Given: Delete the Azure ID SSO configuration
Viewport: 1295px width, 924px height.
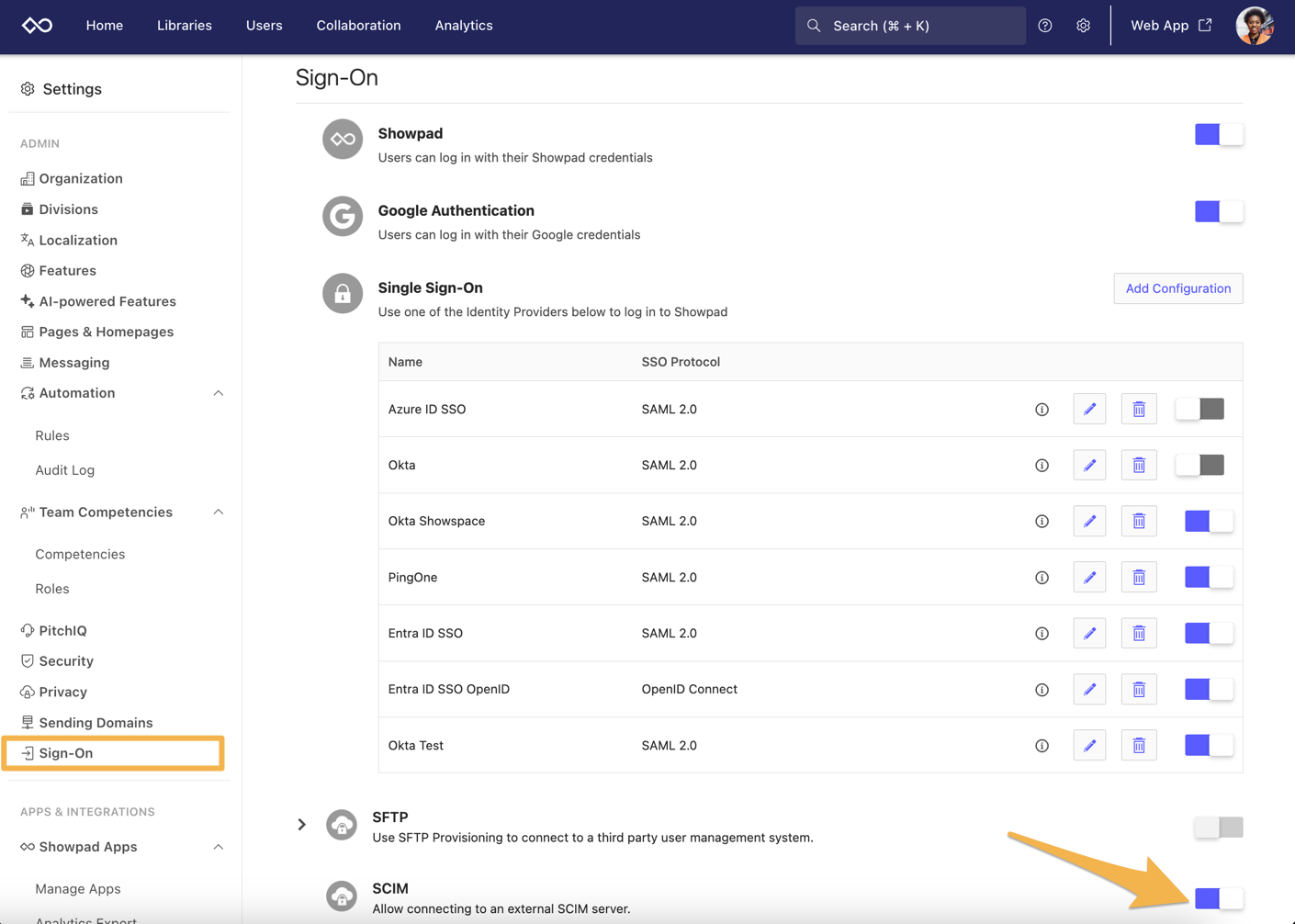Looking at the screenshot, I should (x=1139, y=410).
